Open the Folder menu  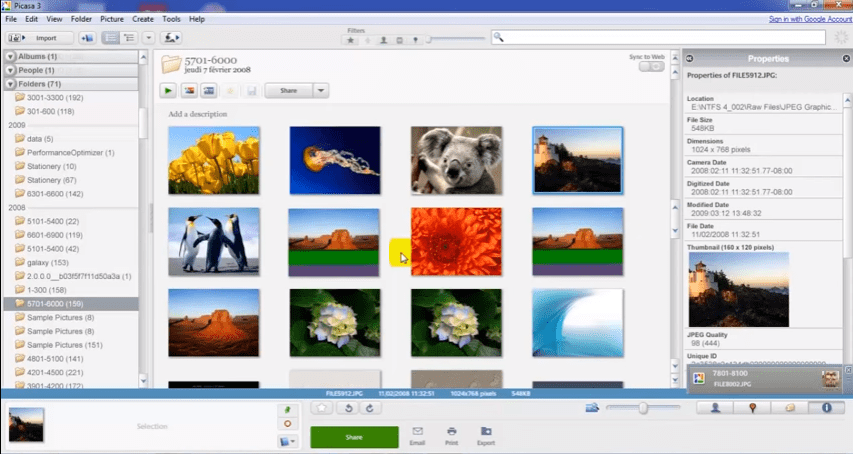coord(81,19)
